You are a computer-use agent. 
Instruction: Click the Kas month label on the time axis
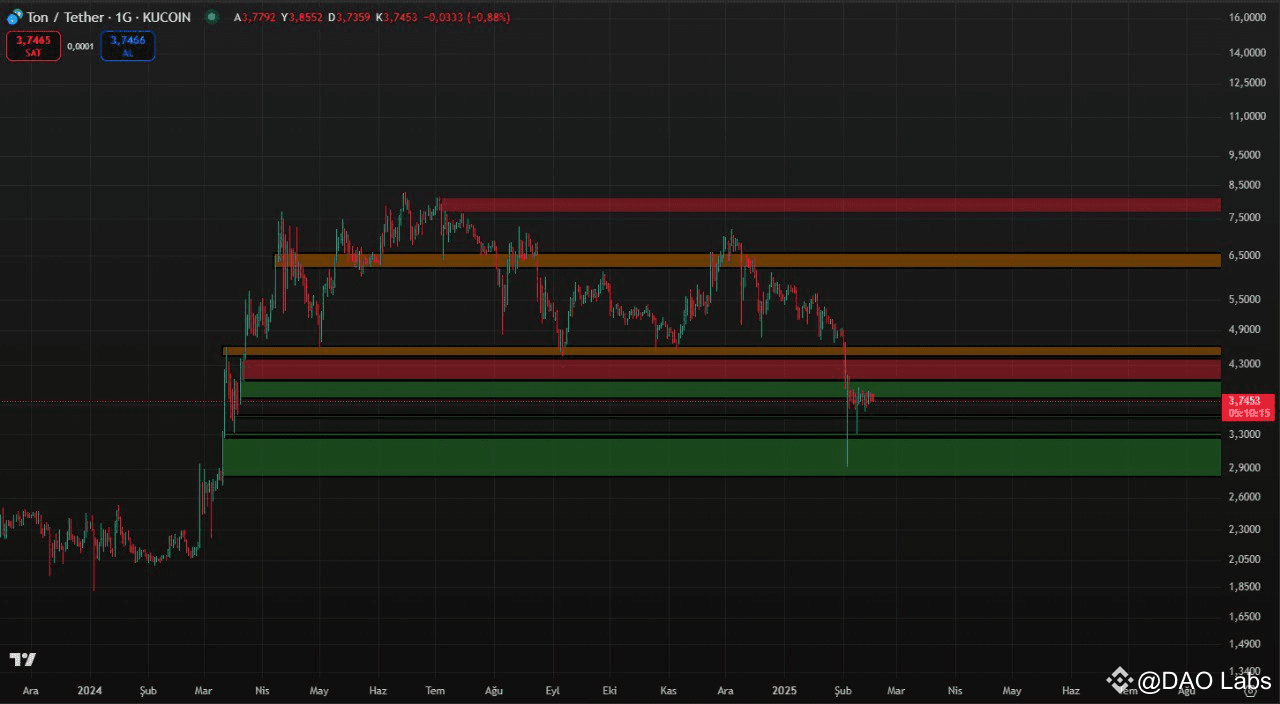coord(669,690)
